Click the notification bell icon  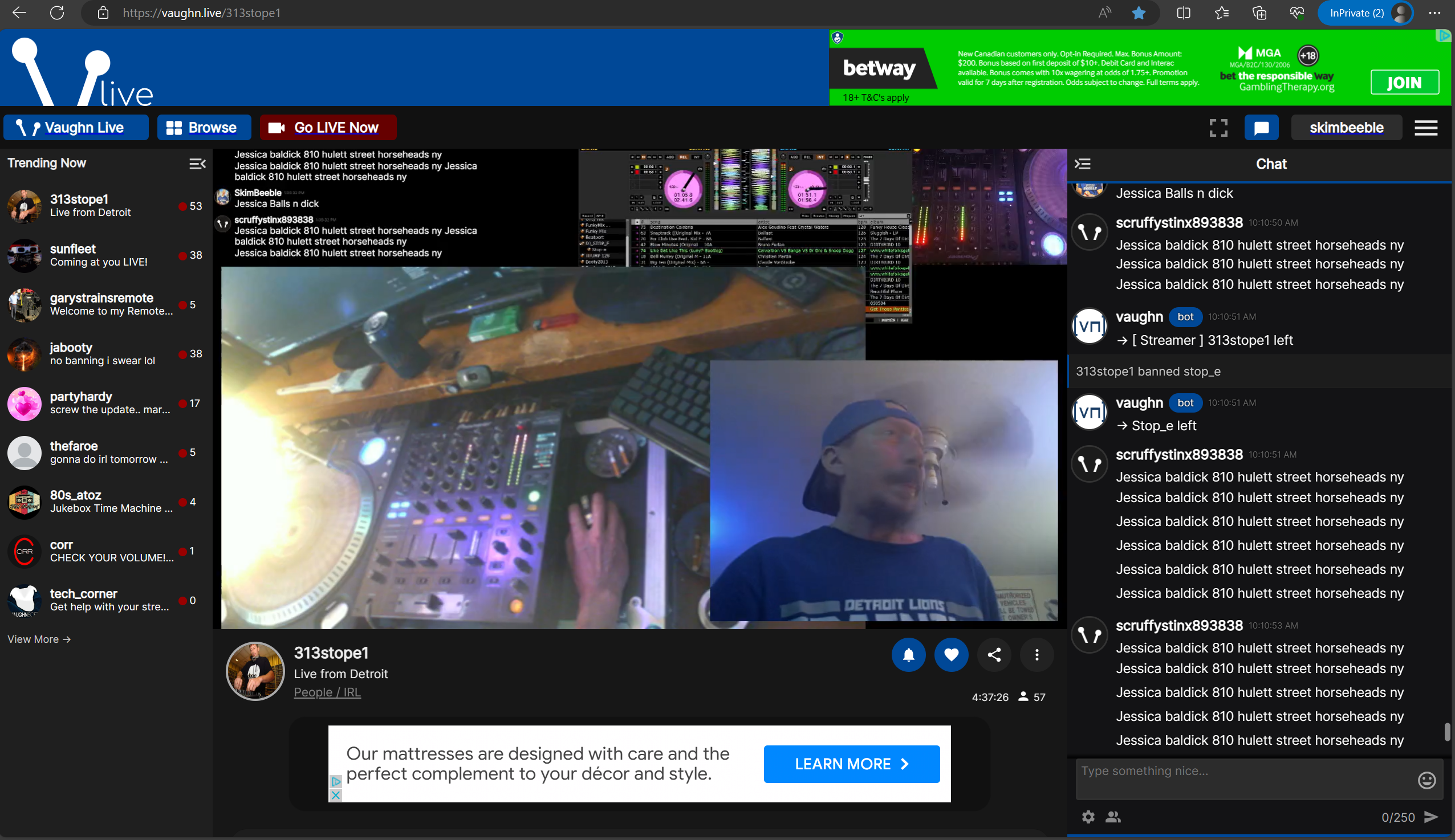(x=908, y=654)
